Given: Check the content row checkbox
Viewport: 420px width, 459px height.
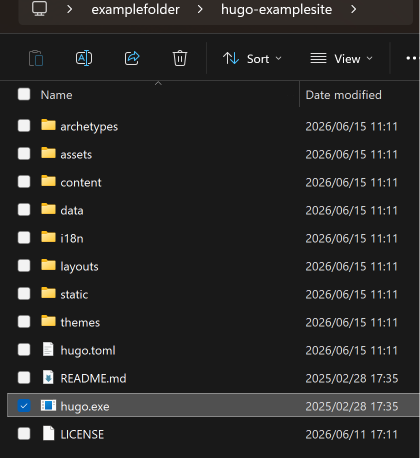Looking at the screenshot, I should pyautogui.click(x=24, y=182).
